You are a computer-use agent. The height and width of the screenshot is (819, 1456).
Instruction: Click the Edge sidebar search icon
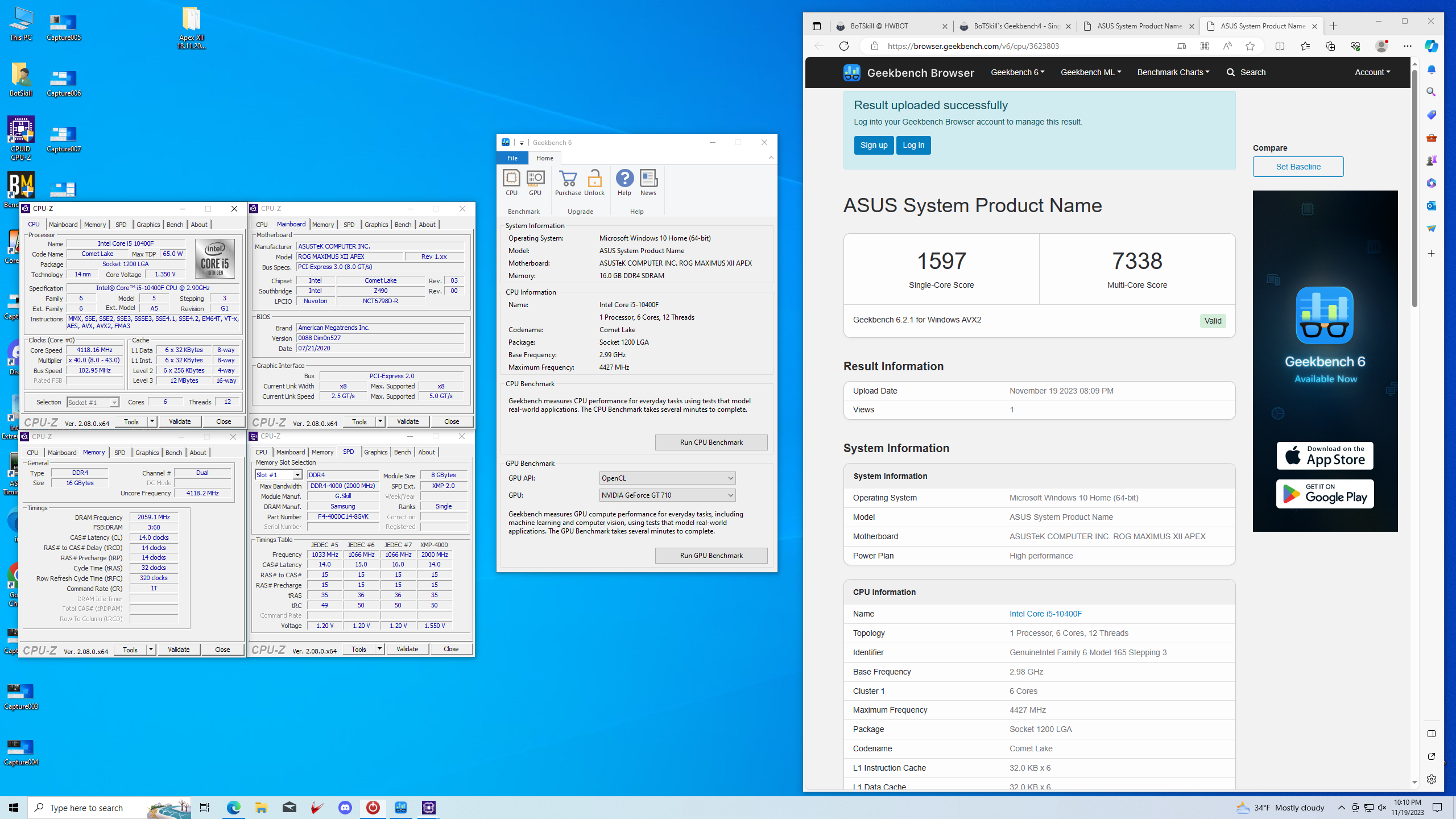click(x=1432, y=92)
